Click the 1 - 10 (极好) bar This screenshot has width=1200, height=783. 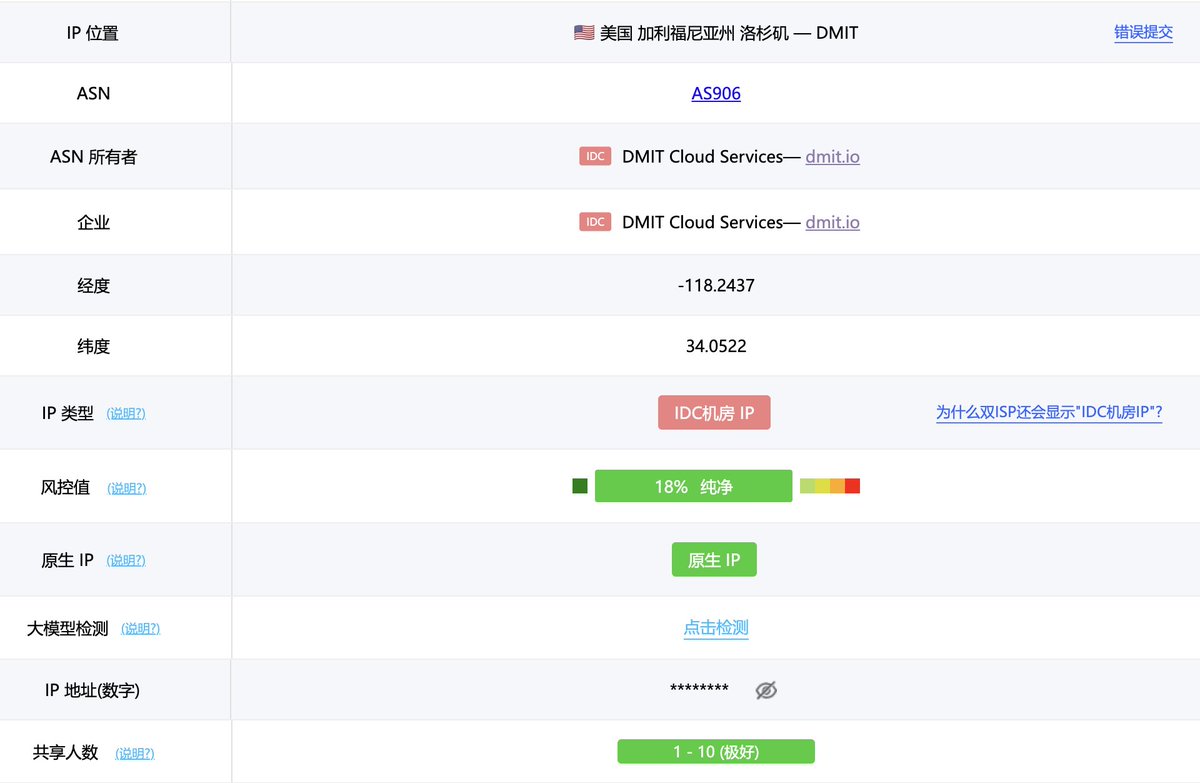pyautogui.click(x=716, y=751)
